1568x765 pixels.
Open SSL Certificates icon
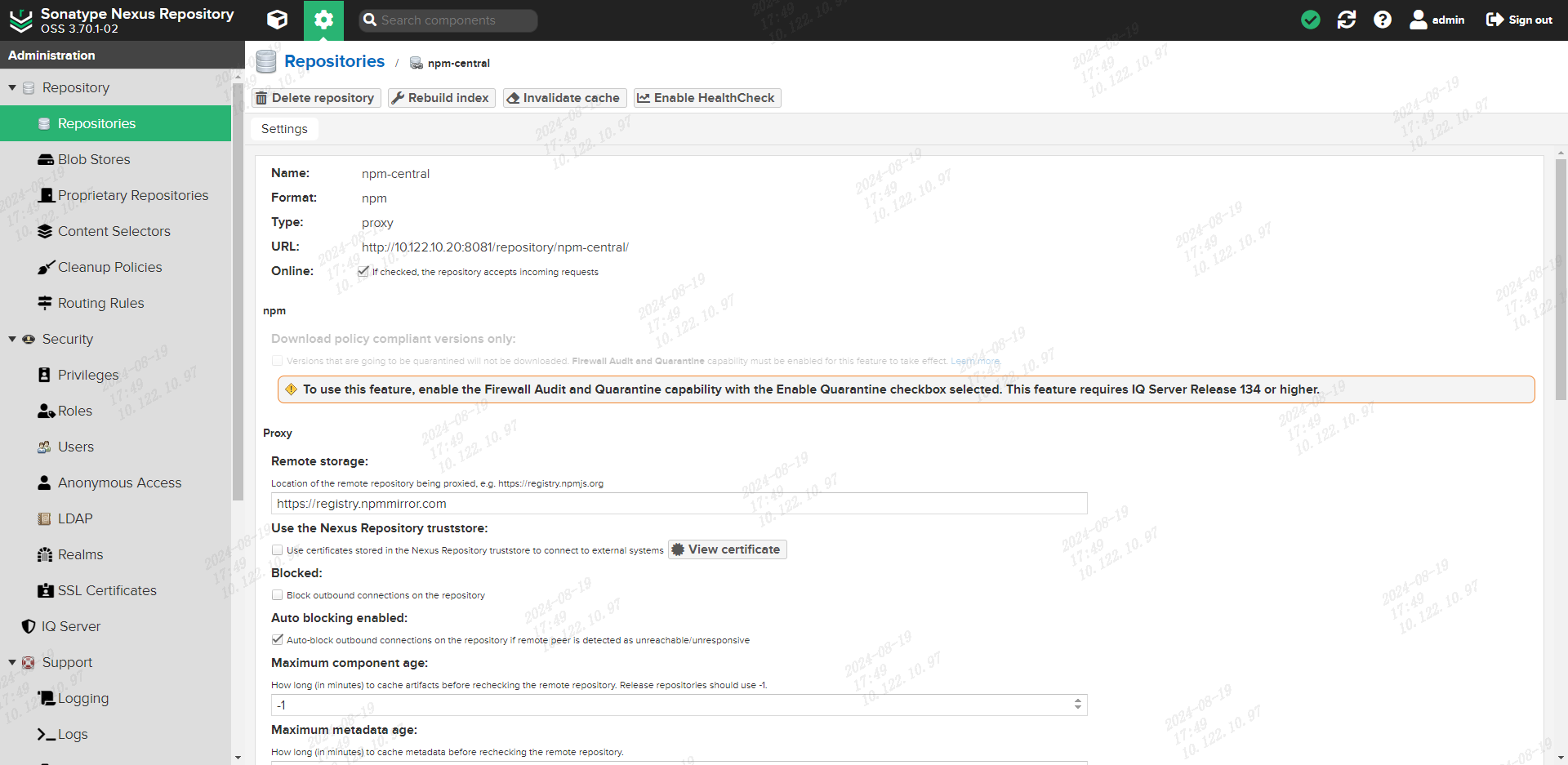[x=46, y=590]
